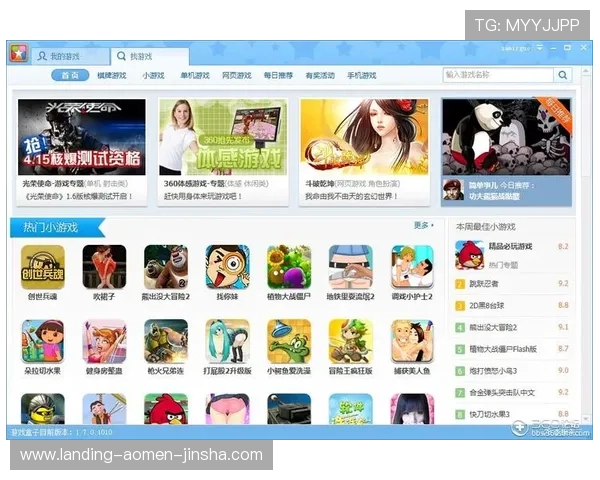Launch the 吹裙子 game

point(104,267)
